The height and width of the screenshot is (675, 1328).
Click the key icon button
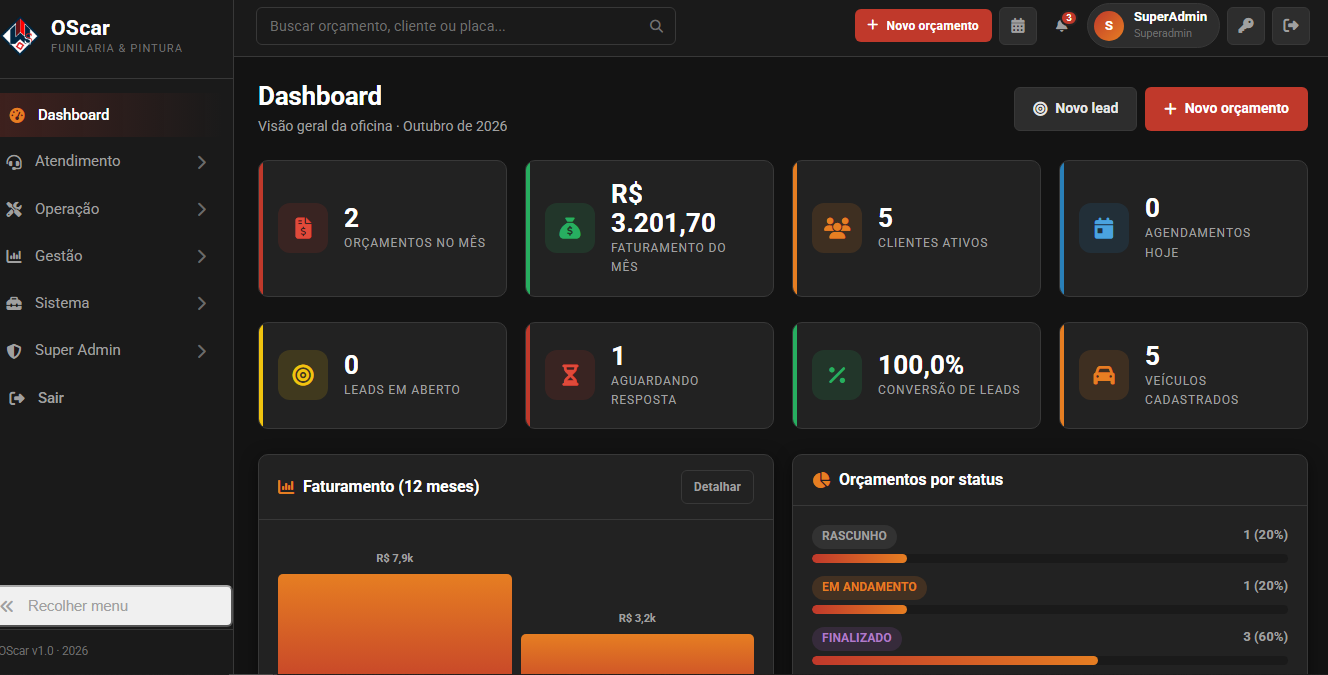coord(1246,26)
